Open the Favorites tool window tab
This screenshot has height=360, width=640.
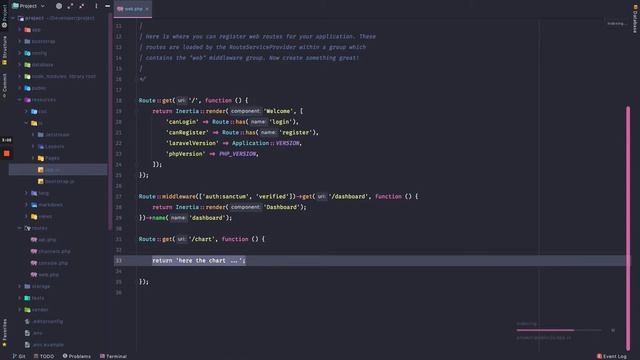click(4, 333)
